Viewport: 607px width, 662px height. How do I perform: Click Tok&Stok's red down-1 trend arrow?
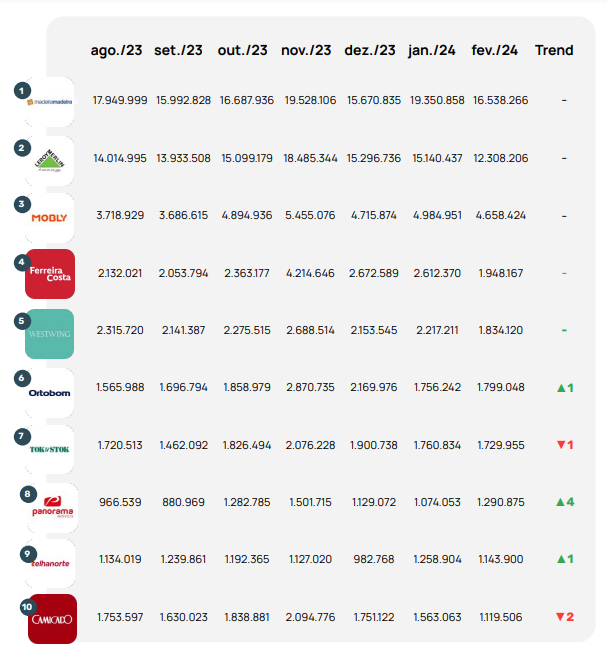[564, 444]
